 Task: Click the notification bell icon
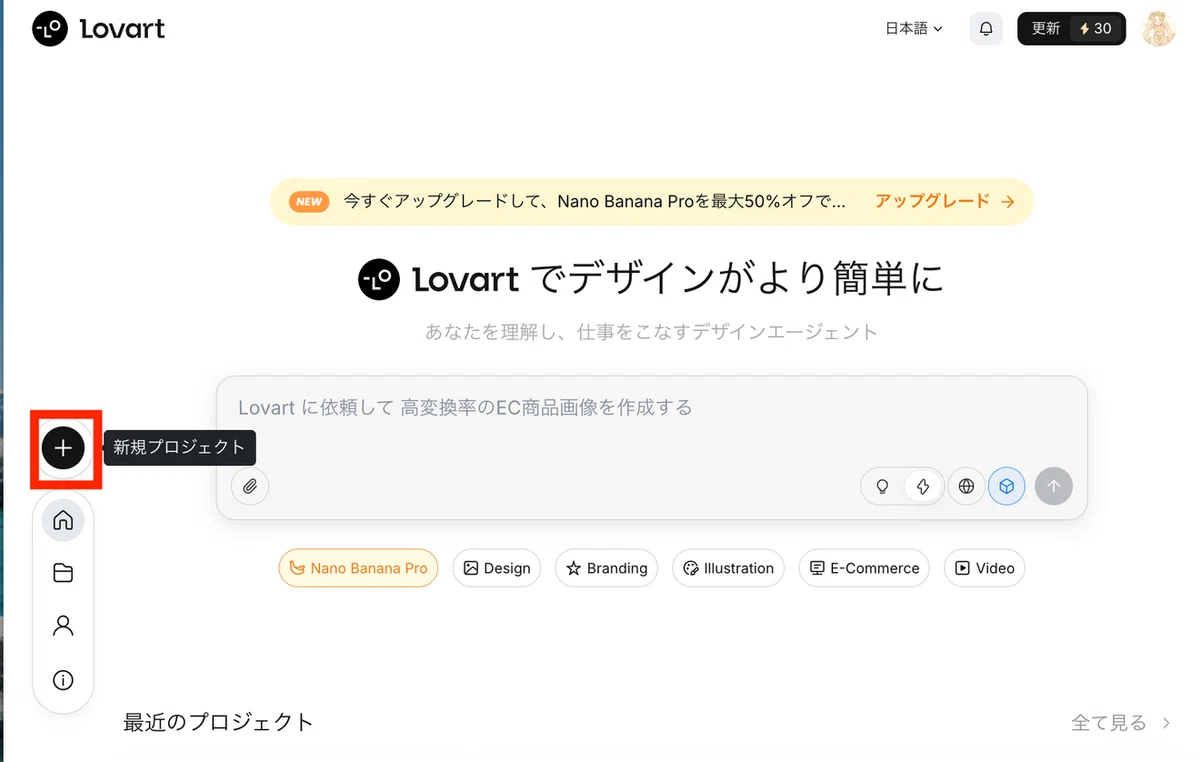(986, 29)
